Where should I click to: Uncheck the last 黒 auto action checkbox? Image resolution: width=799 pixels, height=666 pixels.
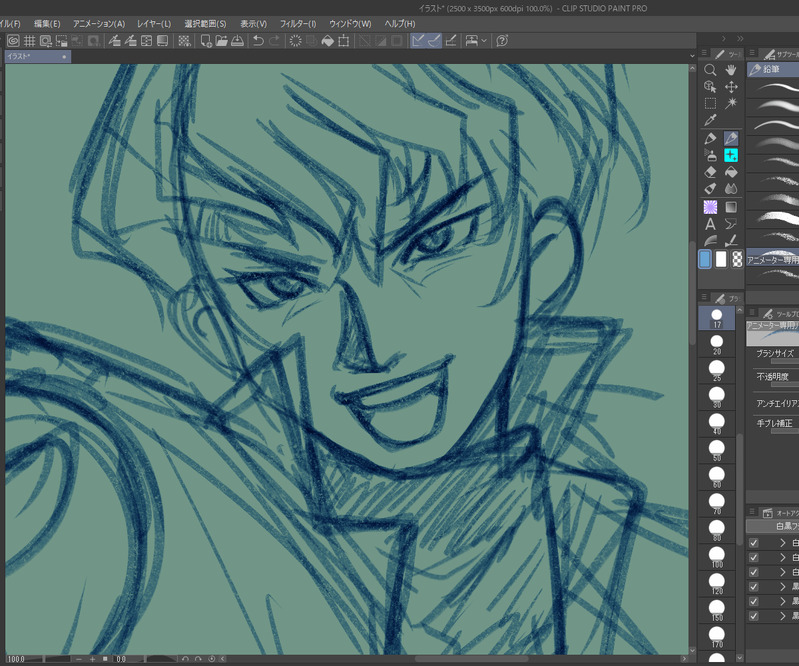(754, 616)
